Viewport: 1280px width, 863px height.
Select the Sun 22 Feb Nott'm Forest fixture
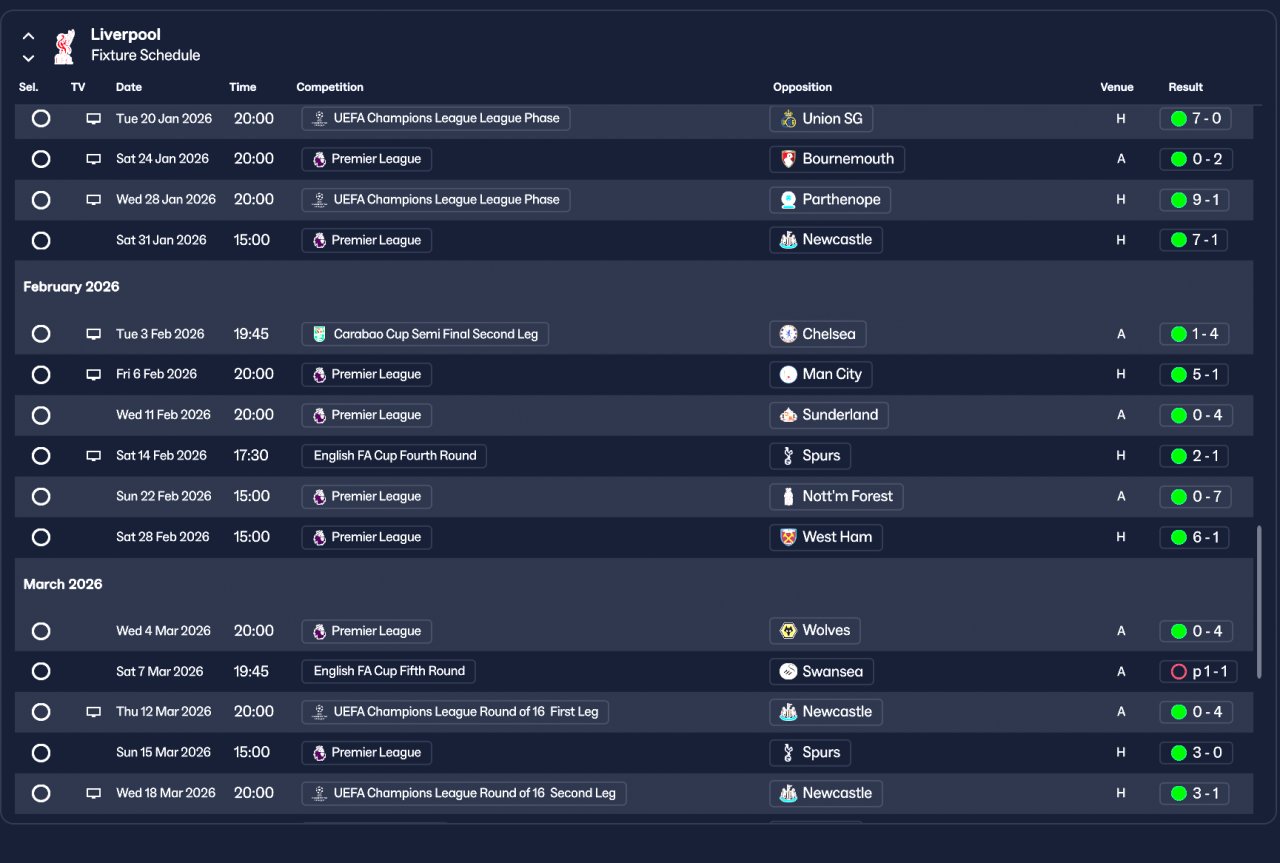point(41,496)
